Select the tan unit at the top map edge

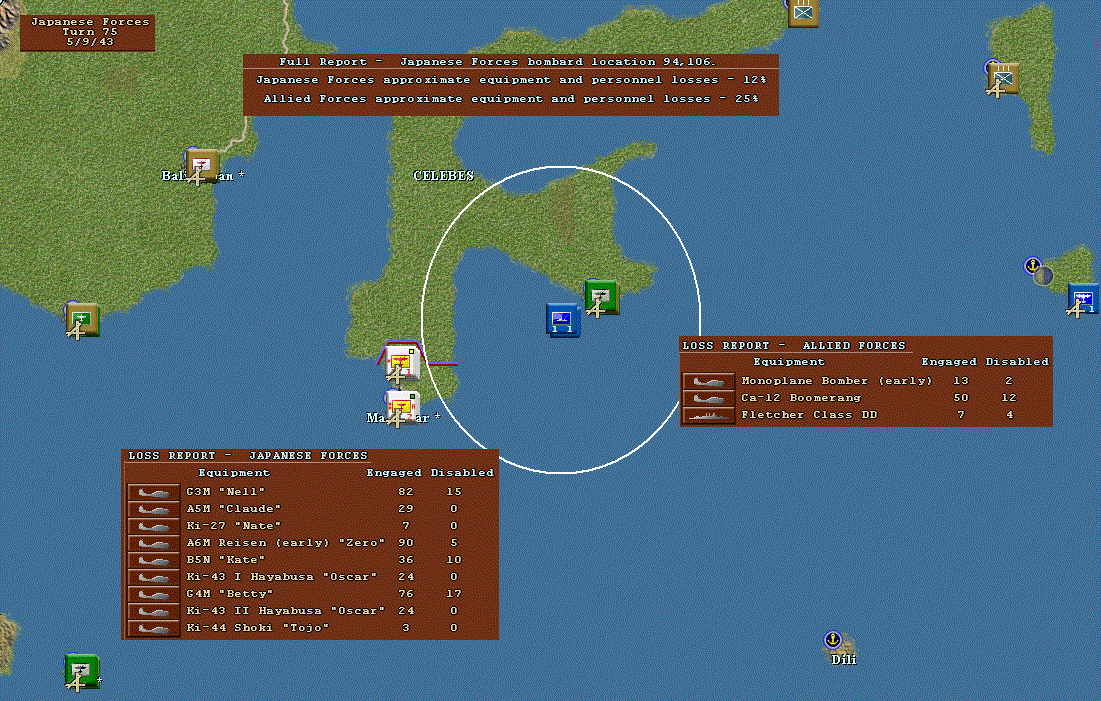803,13
